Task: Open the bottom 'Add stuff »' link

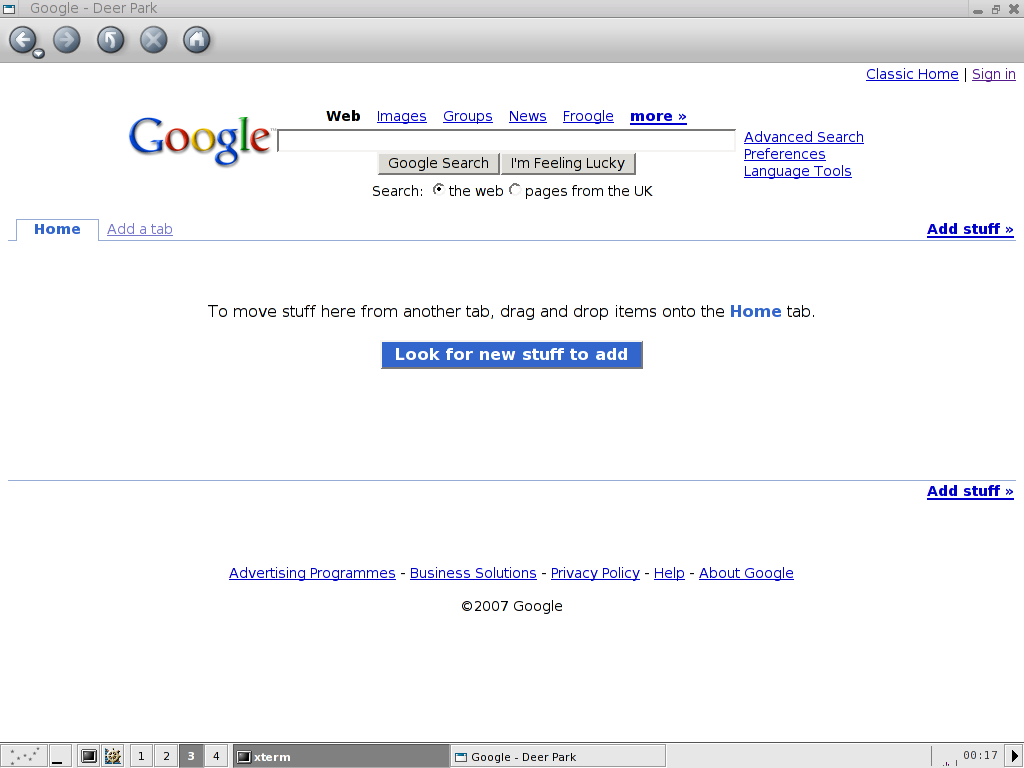Action: pos(970,491)
